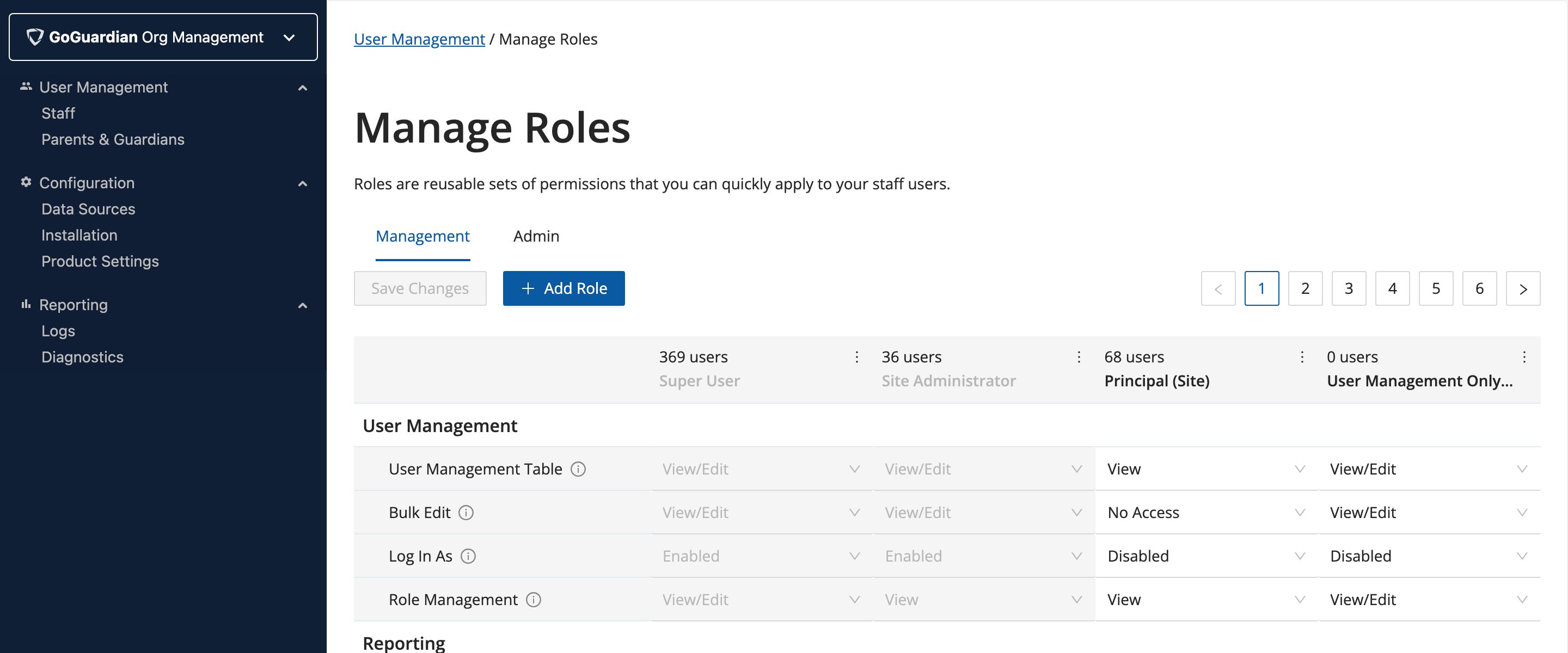The width and height of the screenshot is (1568, 653).
Task: Collapse the Configuration sidebar section
Action: tap(303, 183)
